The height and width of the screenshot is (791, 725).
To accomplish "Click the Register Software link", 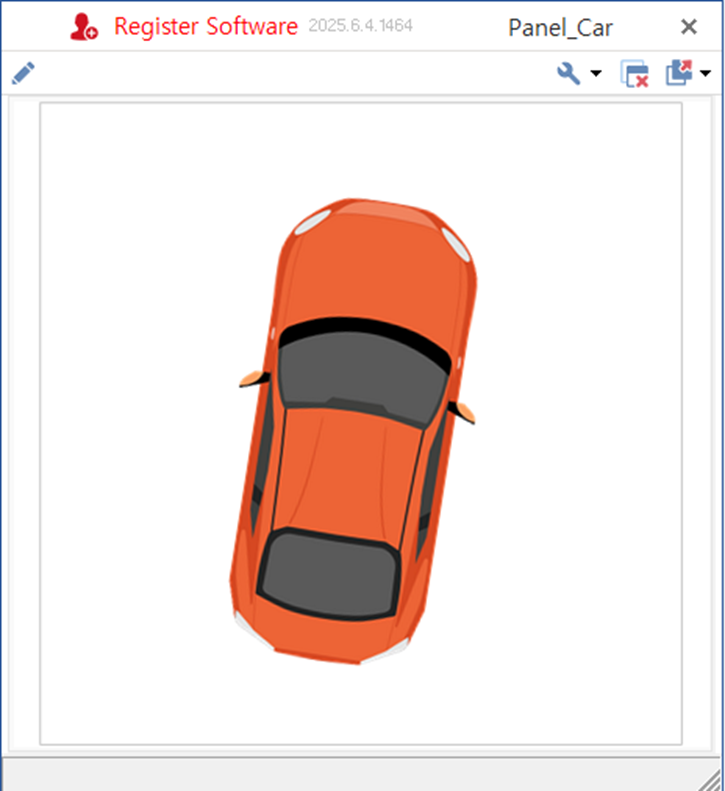I will coord(206,26).
